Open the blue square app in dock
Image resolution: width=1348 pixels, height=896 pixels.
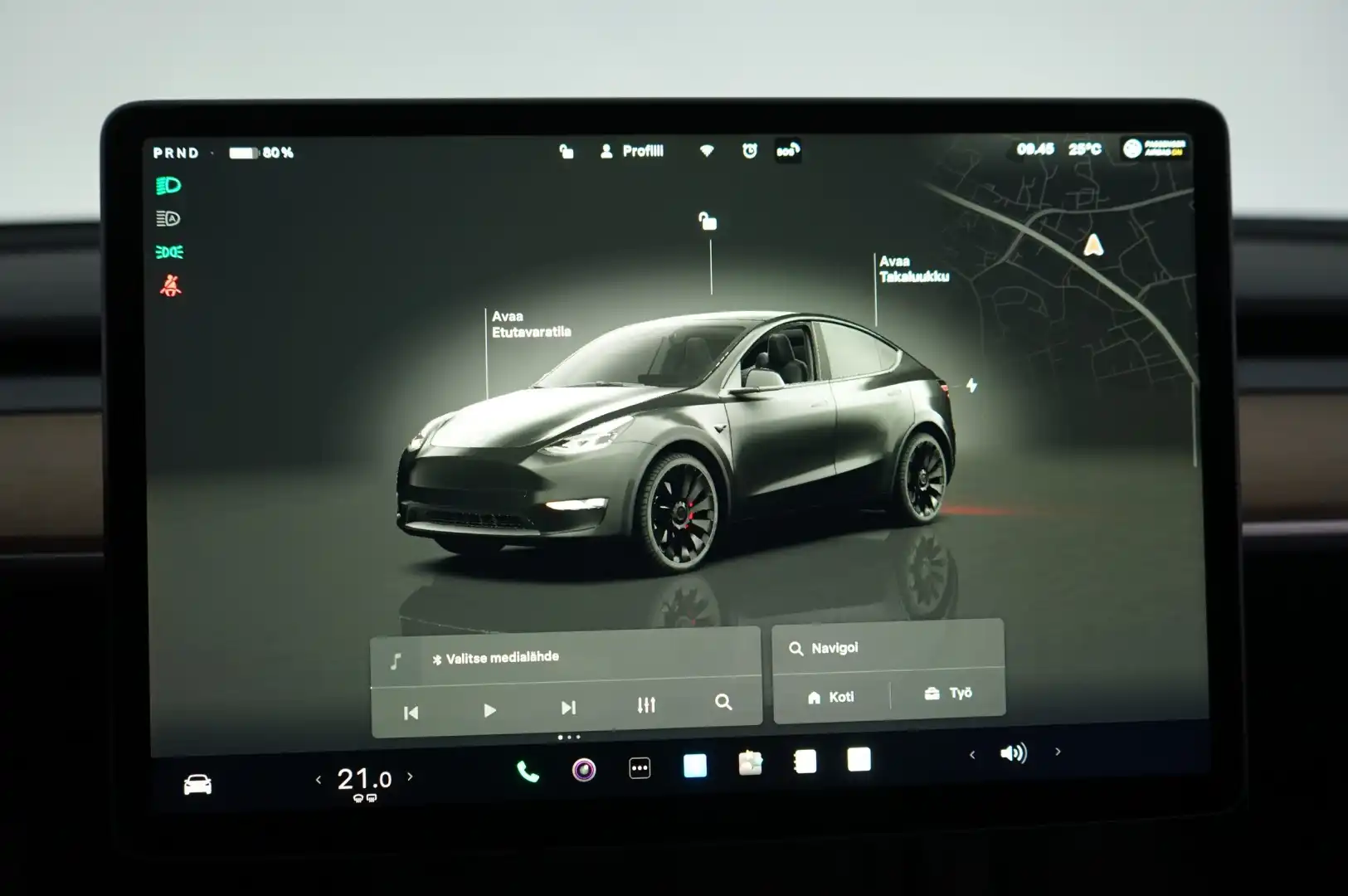(x=695, y=766)
